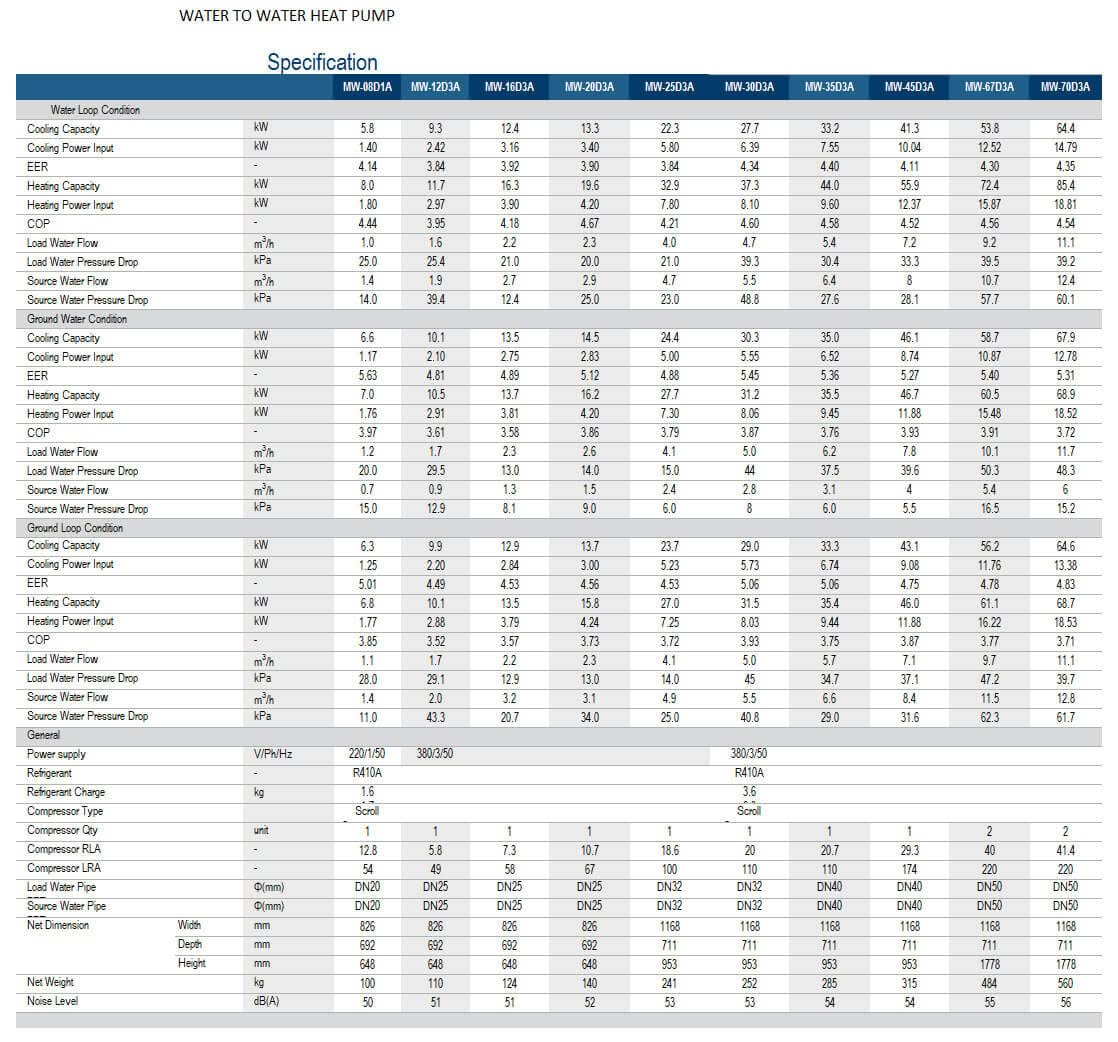Select the 220/1/50 power supply value
1118x1042 pixels.
[x=366, y=754]
